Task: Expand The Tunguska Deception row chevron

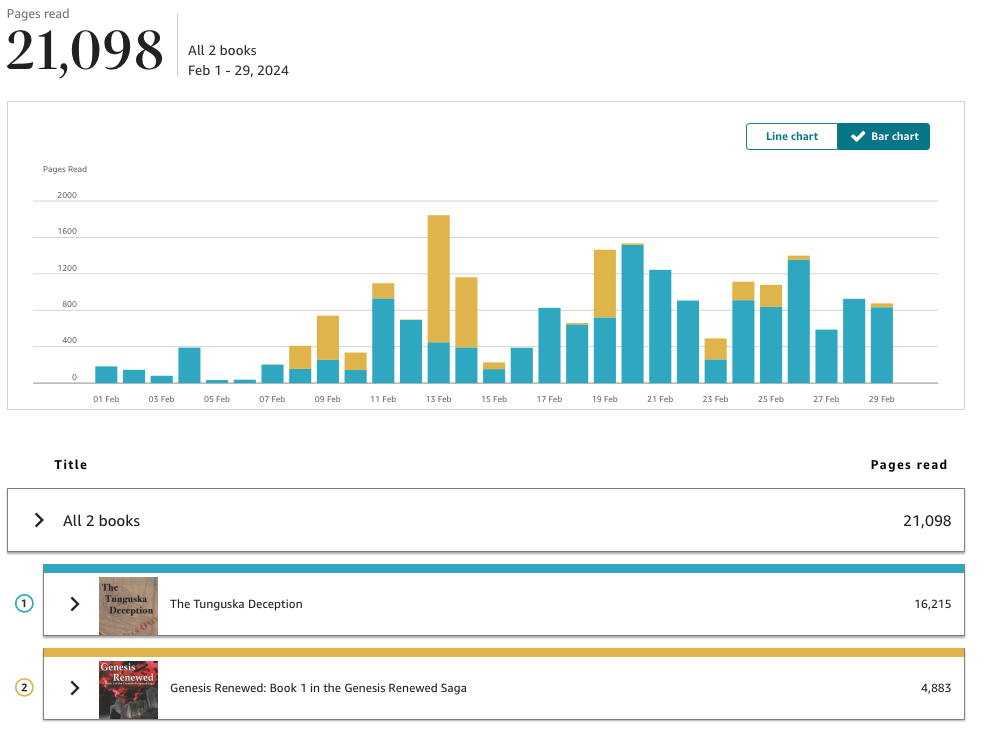Action: pos(75,604)
